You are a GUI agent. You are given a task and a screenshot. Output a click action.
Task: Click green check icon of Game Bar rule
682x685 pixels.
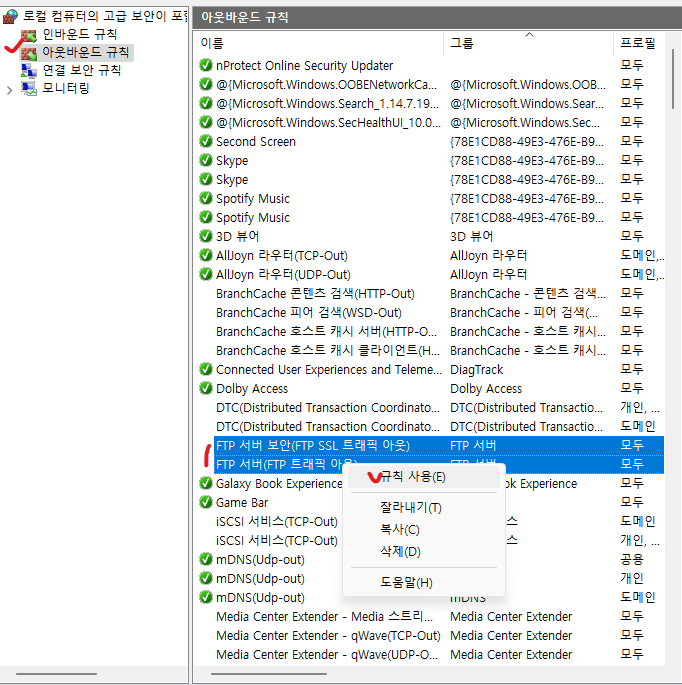205,502
